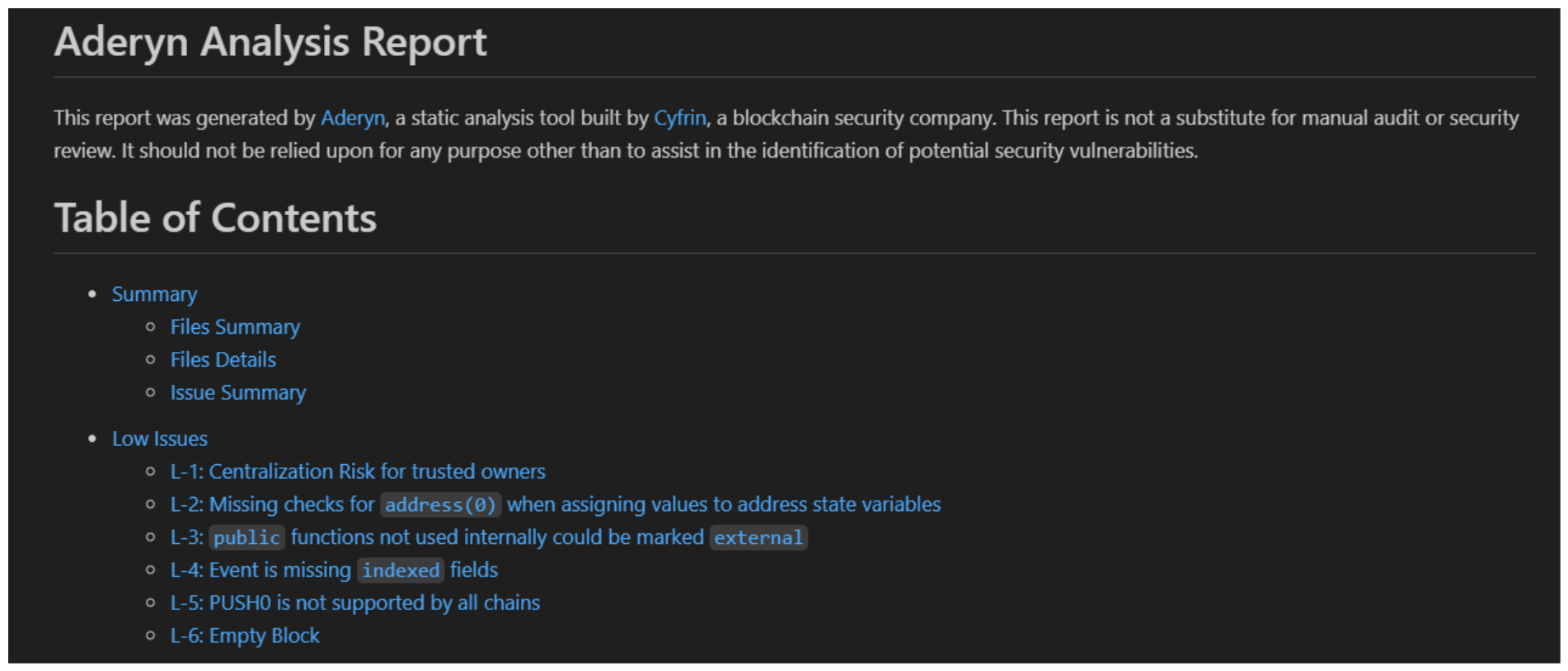The height and width of the screenshot is (671, 1568).
Task: Open the Aderyn link in the intro
Action: (352, 118)
